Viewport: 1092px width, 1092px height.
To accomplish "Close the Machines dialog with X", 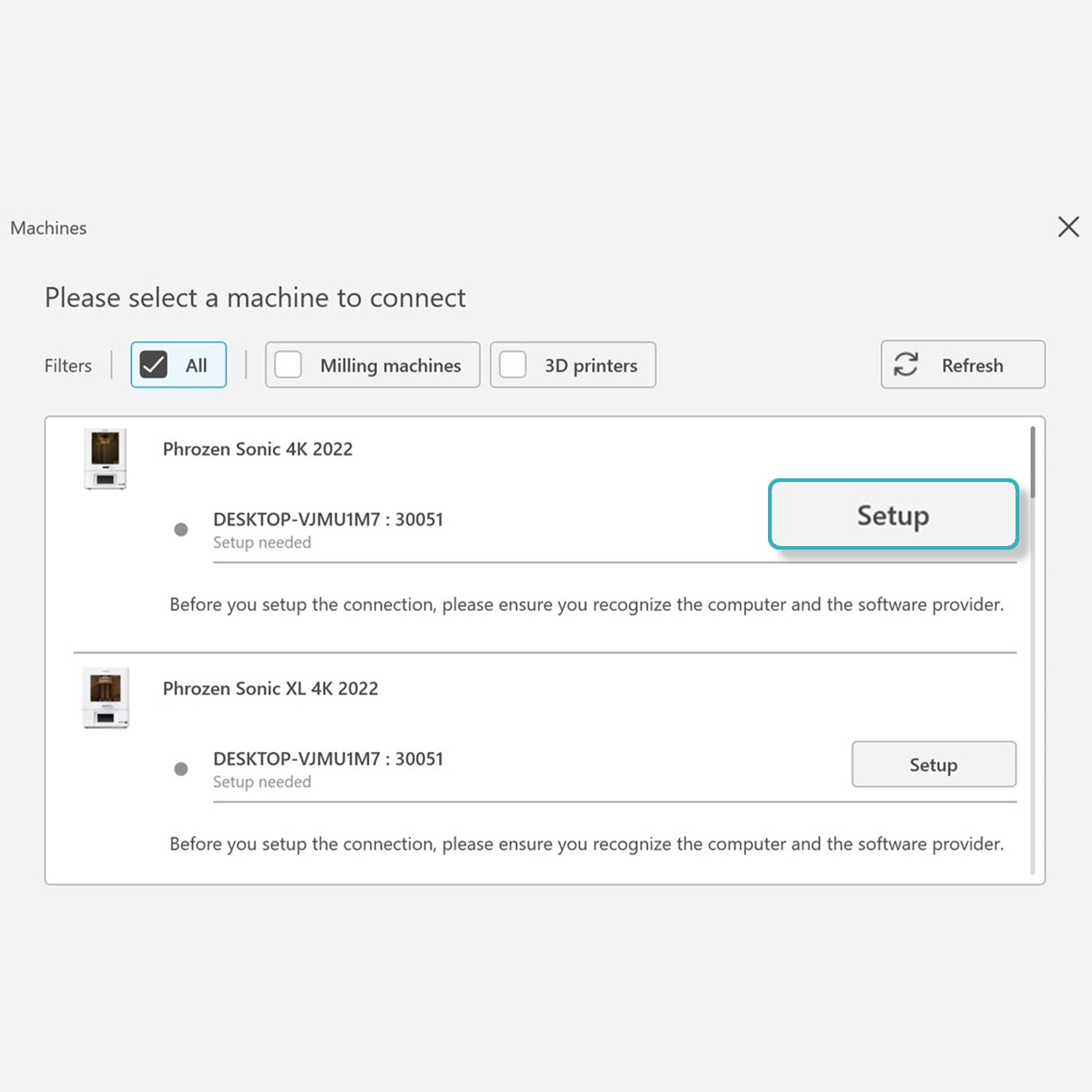I will pyautogui.click(x=1068, y=227).
